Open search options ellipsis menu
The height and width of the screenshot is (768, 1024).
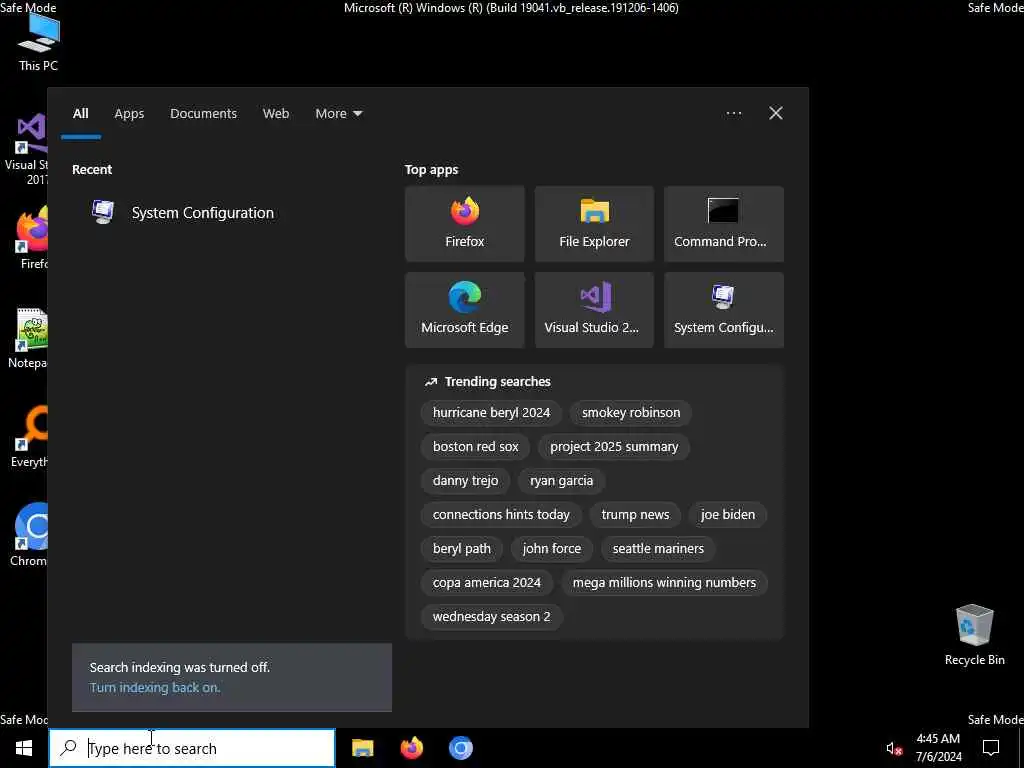coord(734,114)
